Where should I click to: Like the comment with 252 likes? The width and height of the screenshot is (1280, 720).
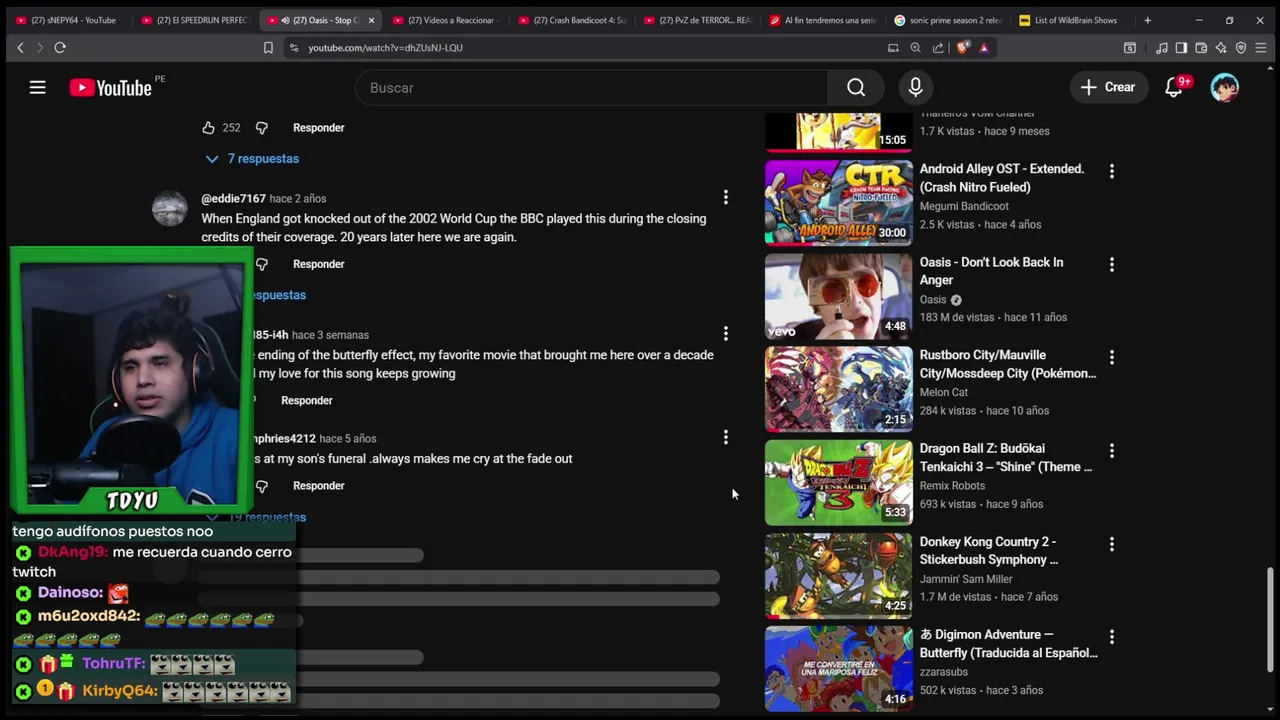coord(208,128)
